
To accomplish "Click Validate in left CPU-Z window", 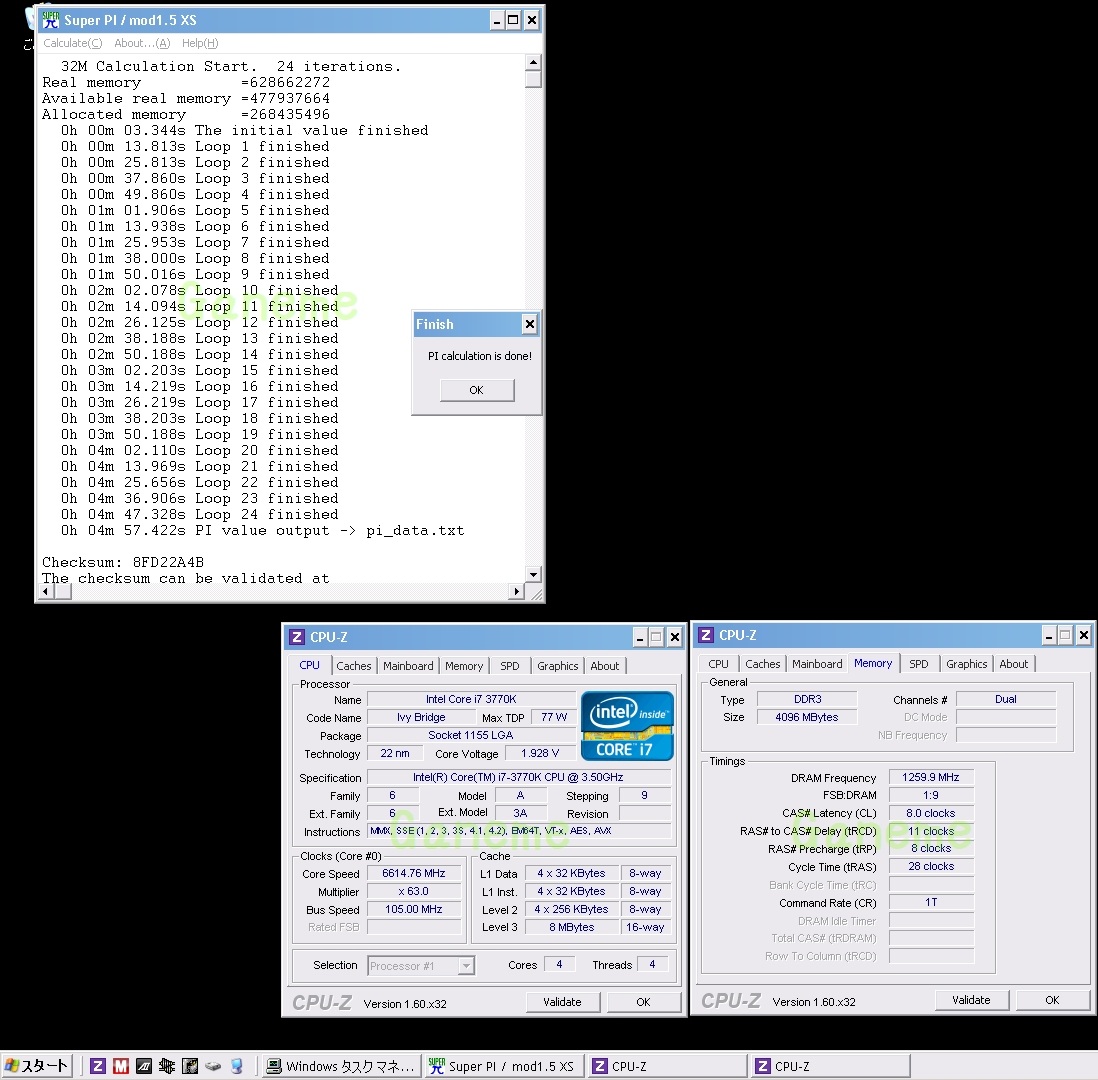I will click(562, 1002).
